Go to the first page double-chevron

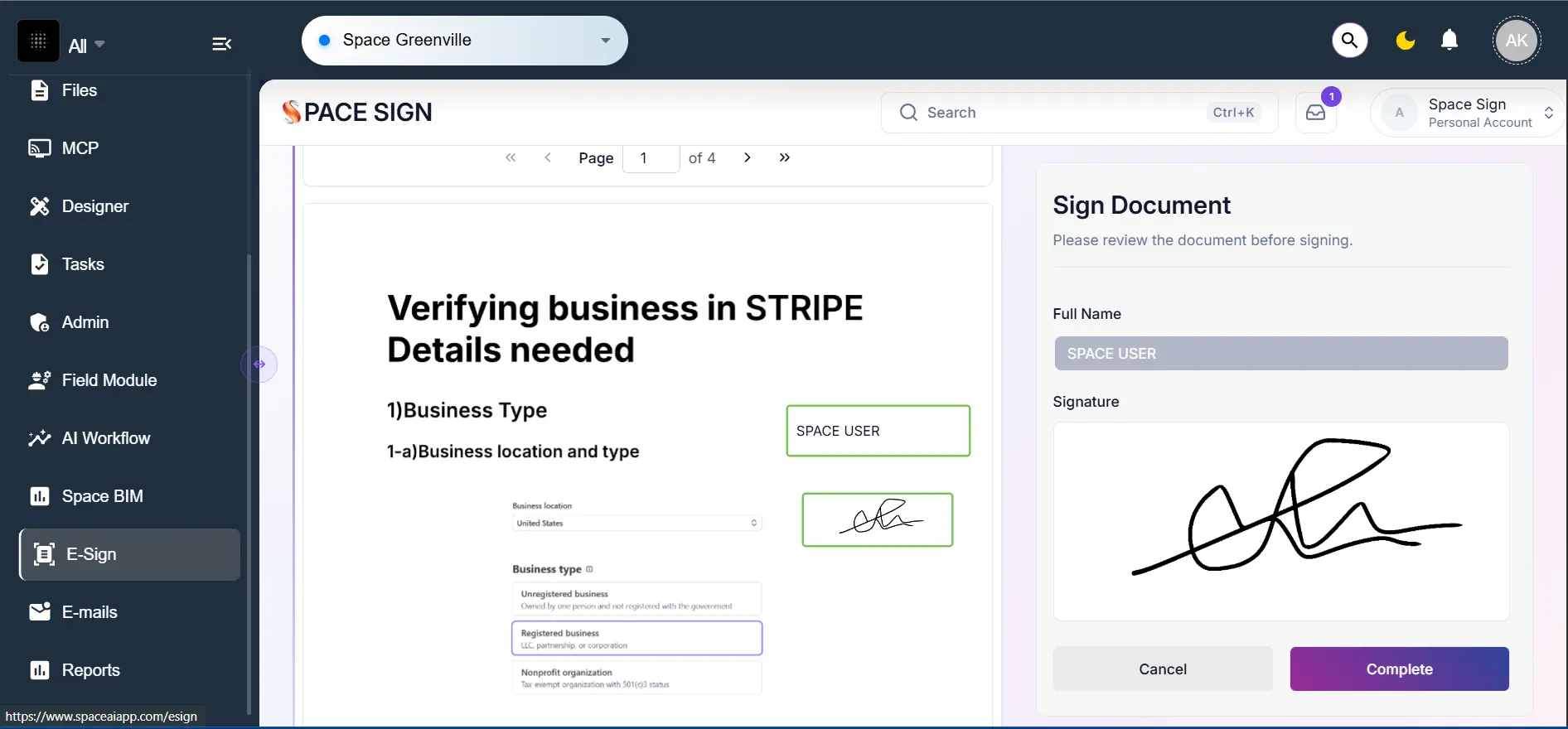511,157
